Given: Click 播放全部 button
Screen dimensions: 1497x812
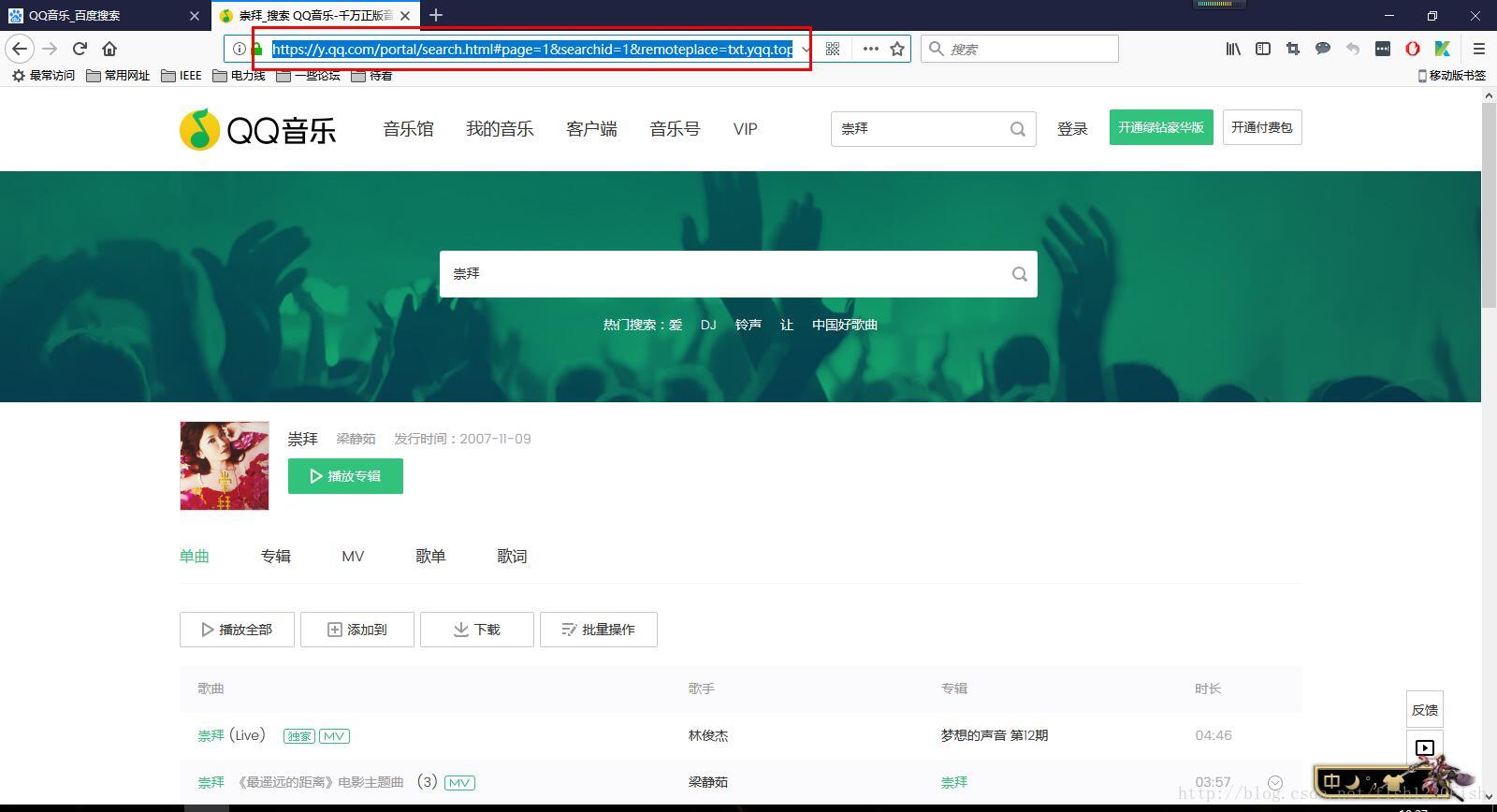Looking at the screenshot, I should click(237, 630).
